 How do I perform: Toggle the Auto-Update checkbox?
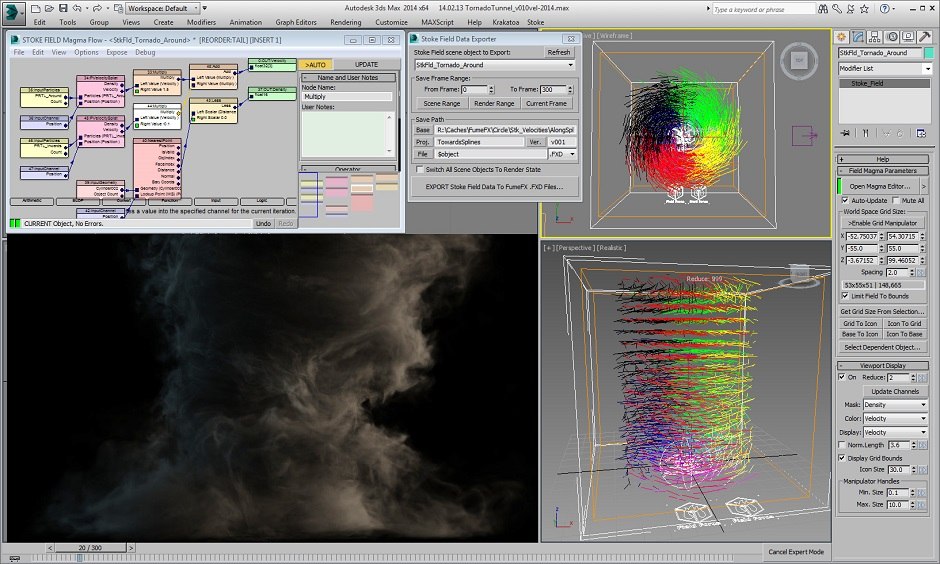(845, 200)
